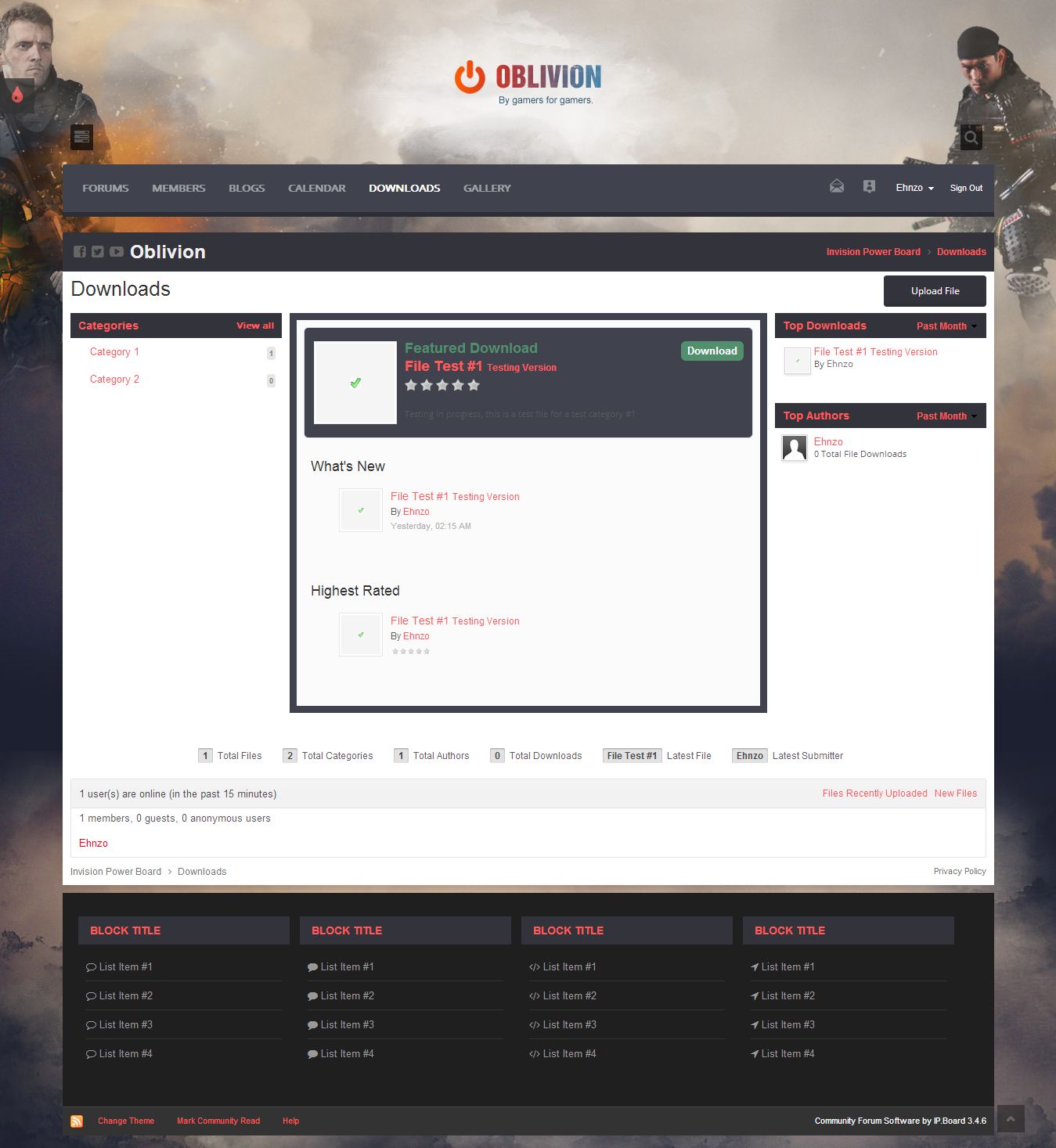The width and height of the screenshot is (1056, 1148).
Task: Click the Twitter social icon
Action: pyautogui.click(x=98, y=252)
